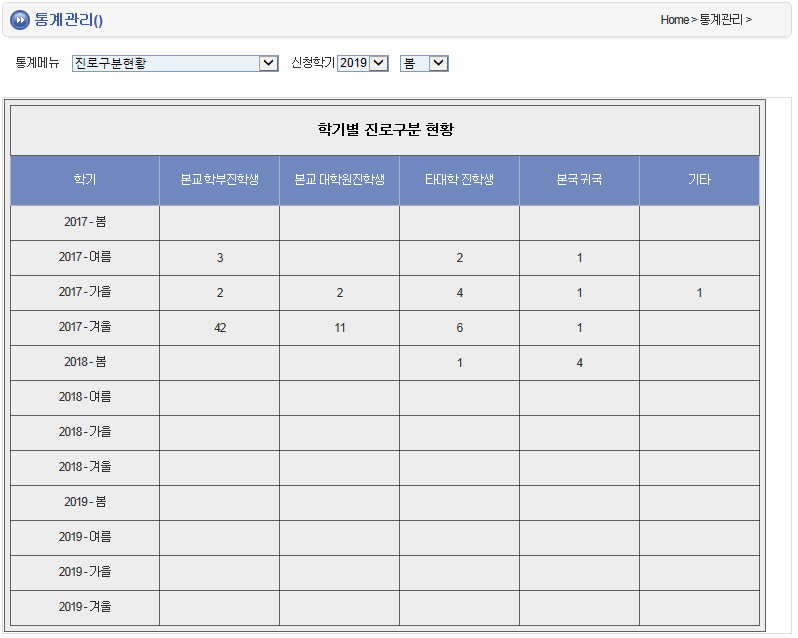The width and height of the screenshot is (798, 638).
Task: Click the 통계관리 breadcrumb link
Action: pyautogui.click(x=721, y=20)
